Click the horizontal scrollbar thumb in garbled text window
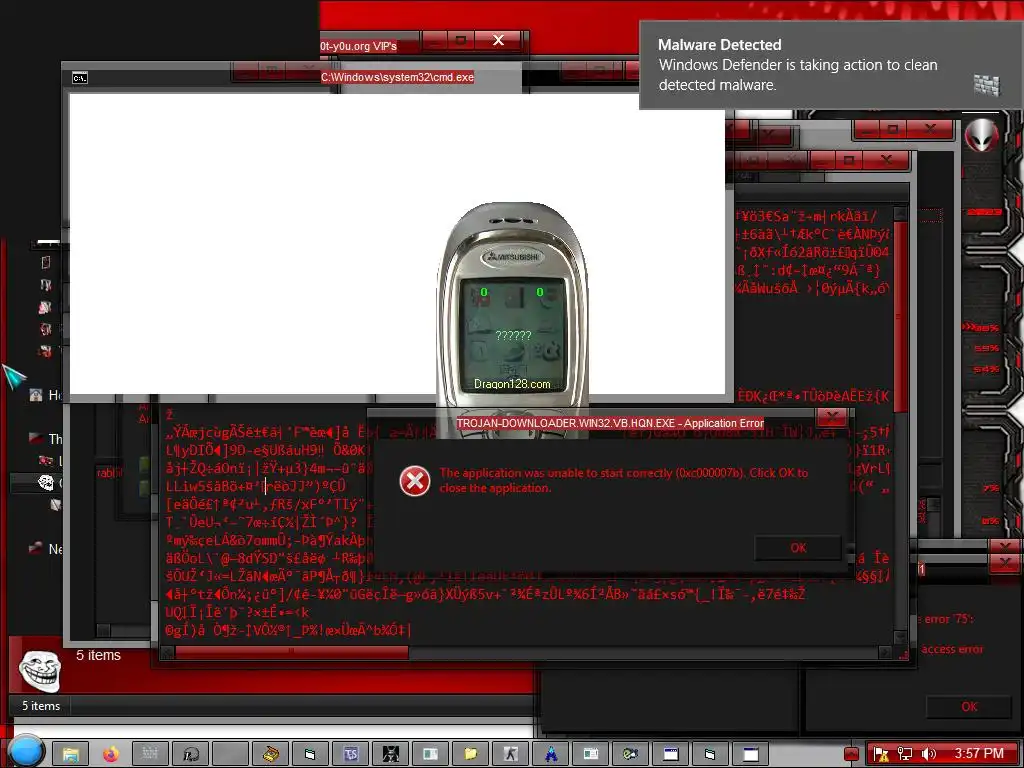Image resolution: width=1024 pixels, height=768 pixels. click(x=291, y=652)
